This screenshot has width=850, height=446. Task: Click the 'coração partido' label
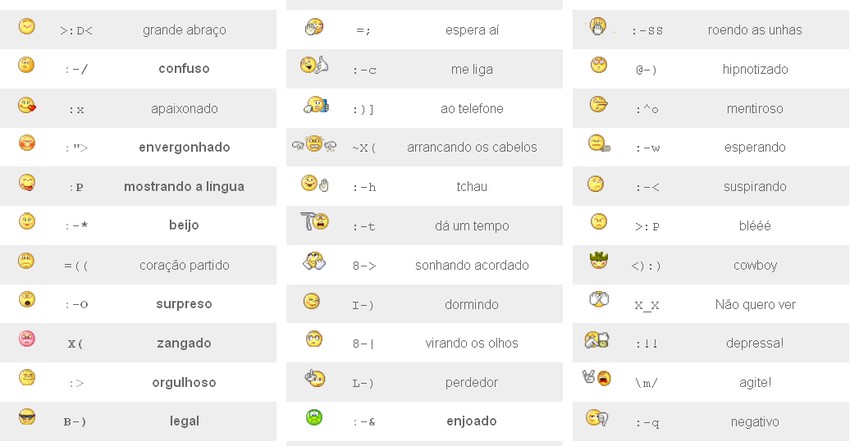tap(184, 265)
